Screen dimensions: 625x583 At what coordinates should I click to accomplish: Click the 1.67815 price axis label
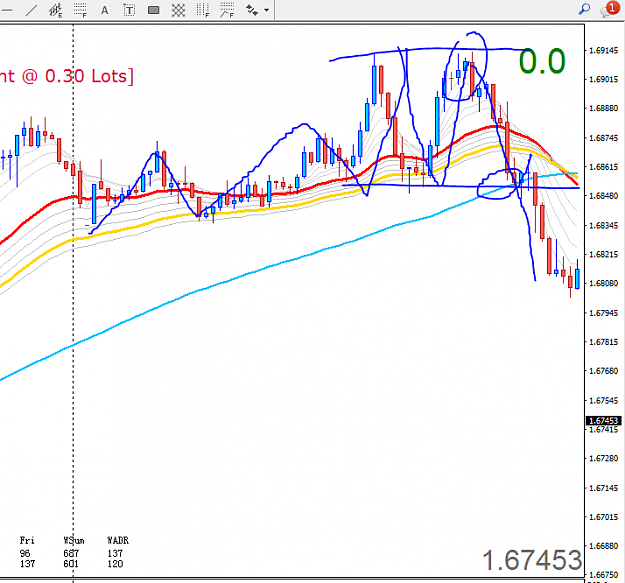(603, 342)
